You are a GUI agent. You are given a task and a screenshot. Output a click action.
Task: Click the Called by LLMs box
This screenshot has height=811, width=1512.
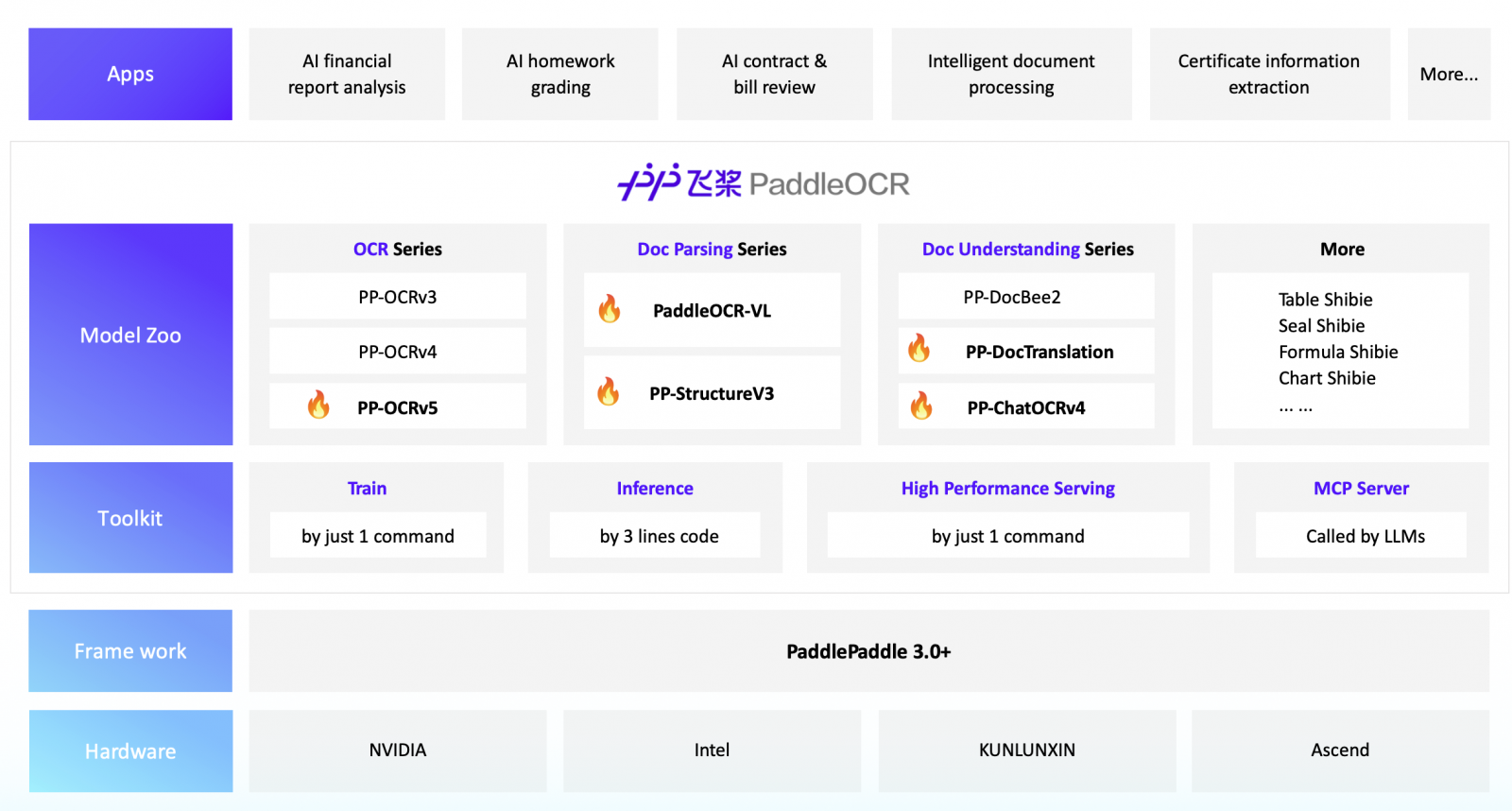[x=1362, y=536]
